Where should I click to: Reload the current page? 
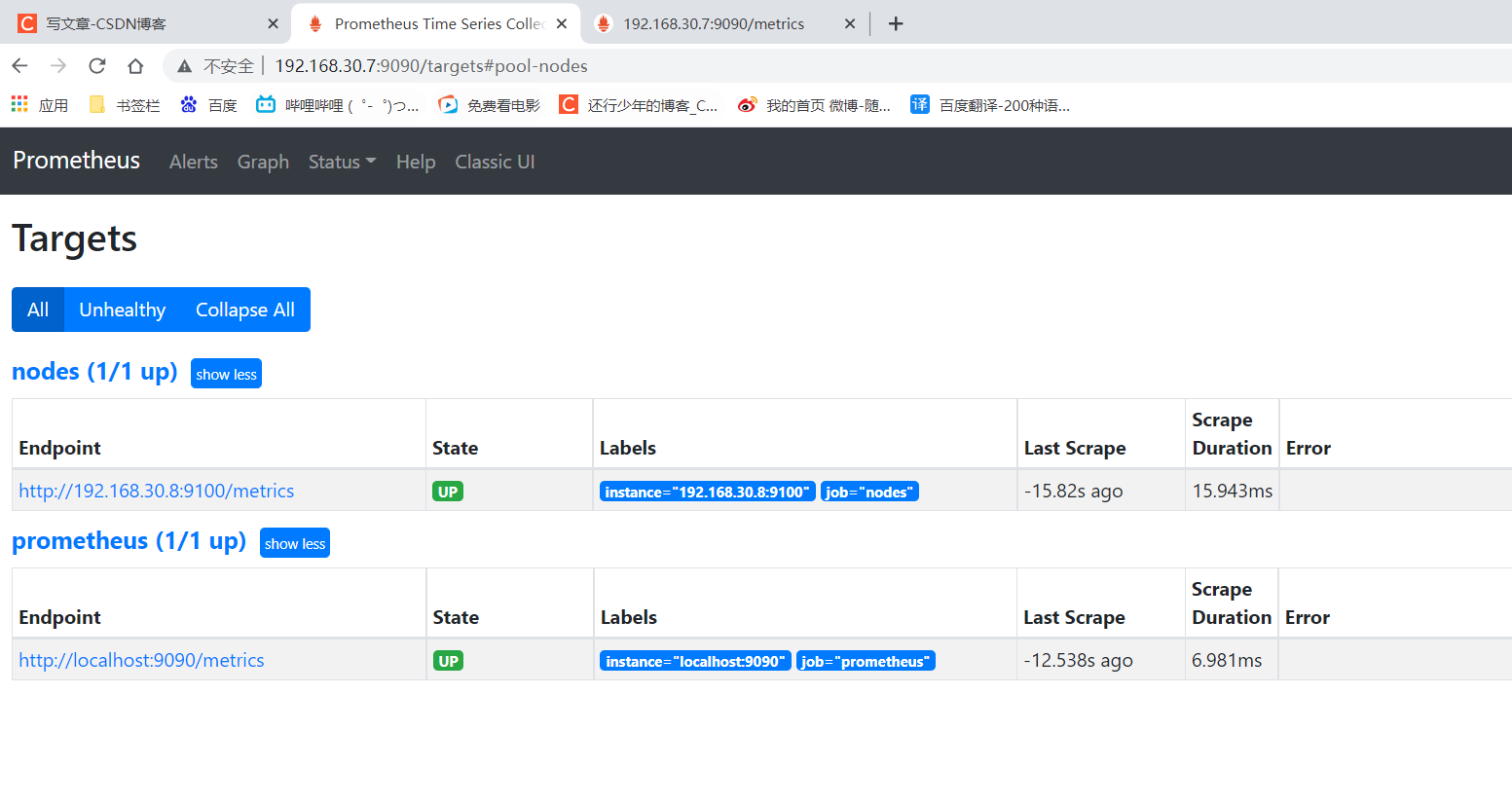coord(96,66)
